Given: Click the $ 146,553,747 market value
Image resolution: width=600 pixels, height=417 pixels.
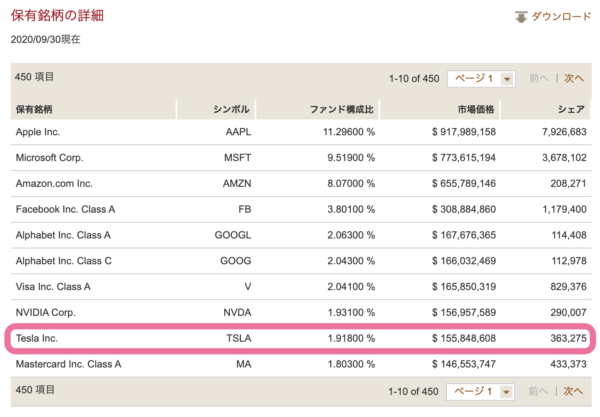Looking at the screenshot, I should [x=464, y=364].
